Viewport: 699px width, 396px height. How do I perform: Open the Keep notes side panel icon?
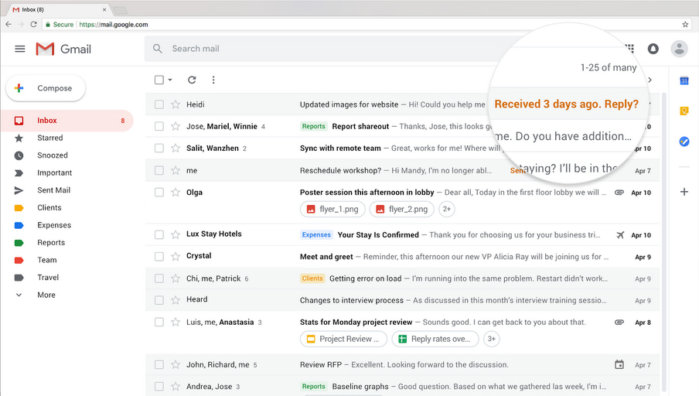pos(684,111)
